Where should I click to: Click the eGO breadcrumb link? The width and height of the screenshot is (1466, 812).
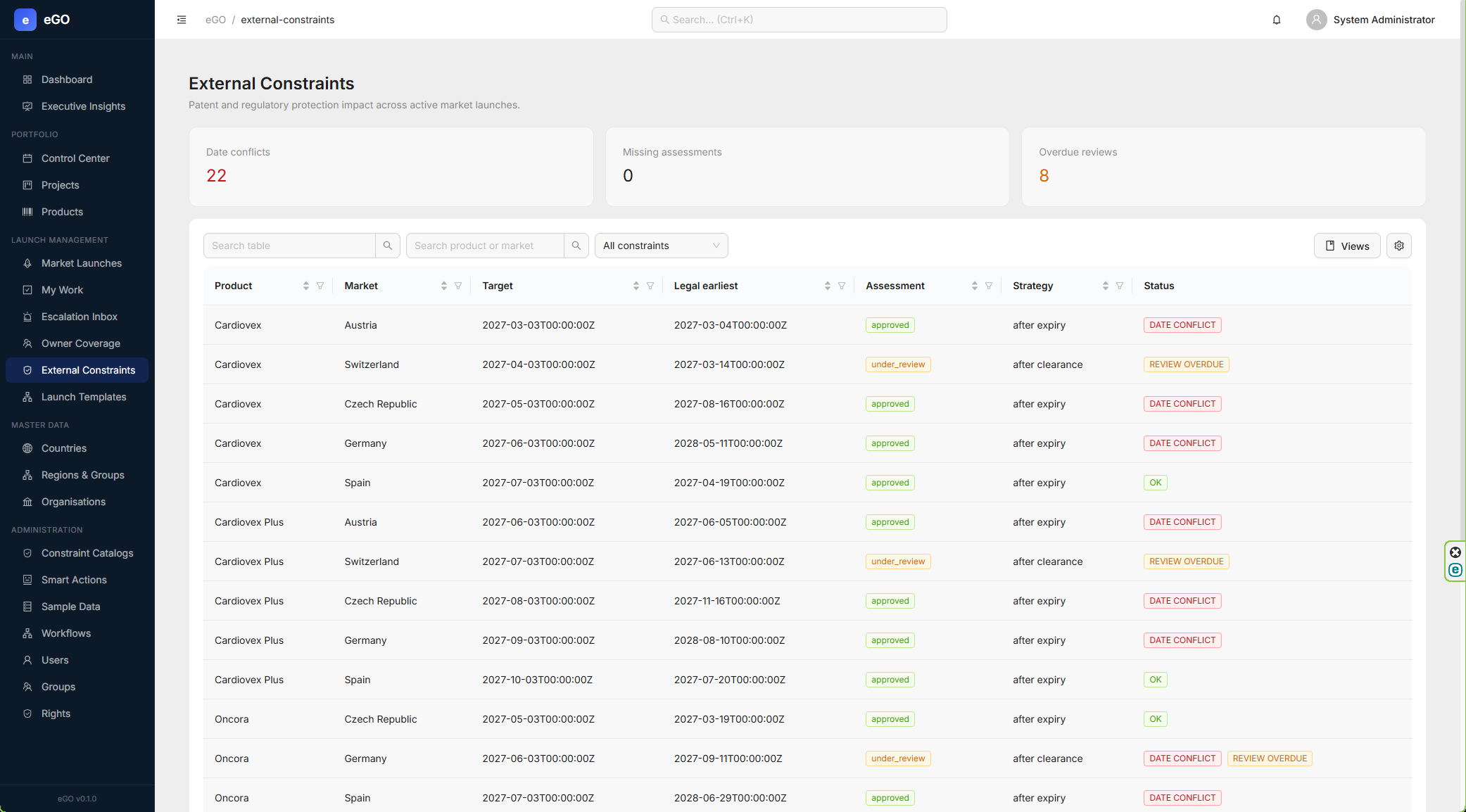point(215,20)
